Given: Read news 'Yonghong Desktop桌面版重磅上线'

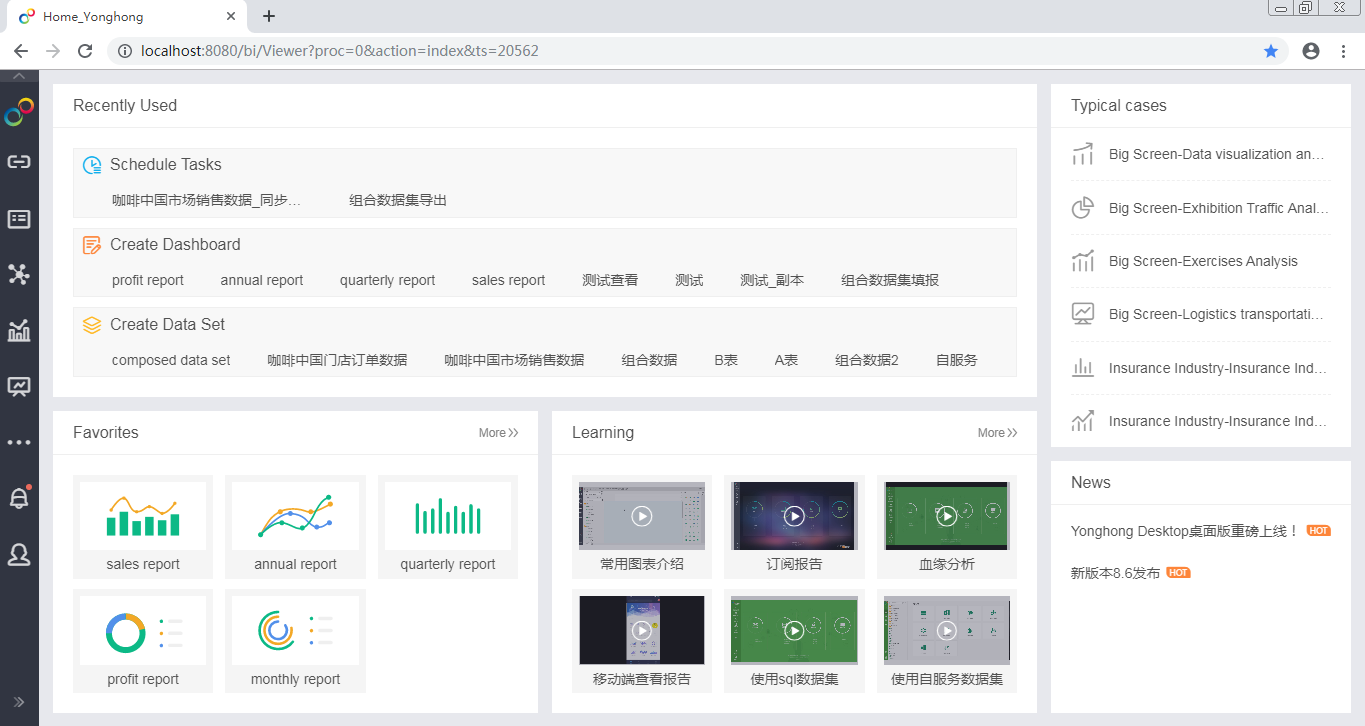Looking at the screenshot, I should coord(1185,531).
